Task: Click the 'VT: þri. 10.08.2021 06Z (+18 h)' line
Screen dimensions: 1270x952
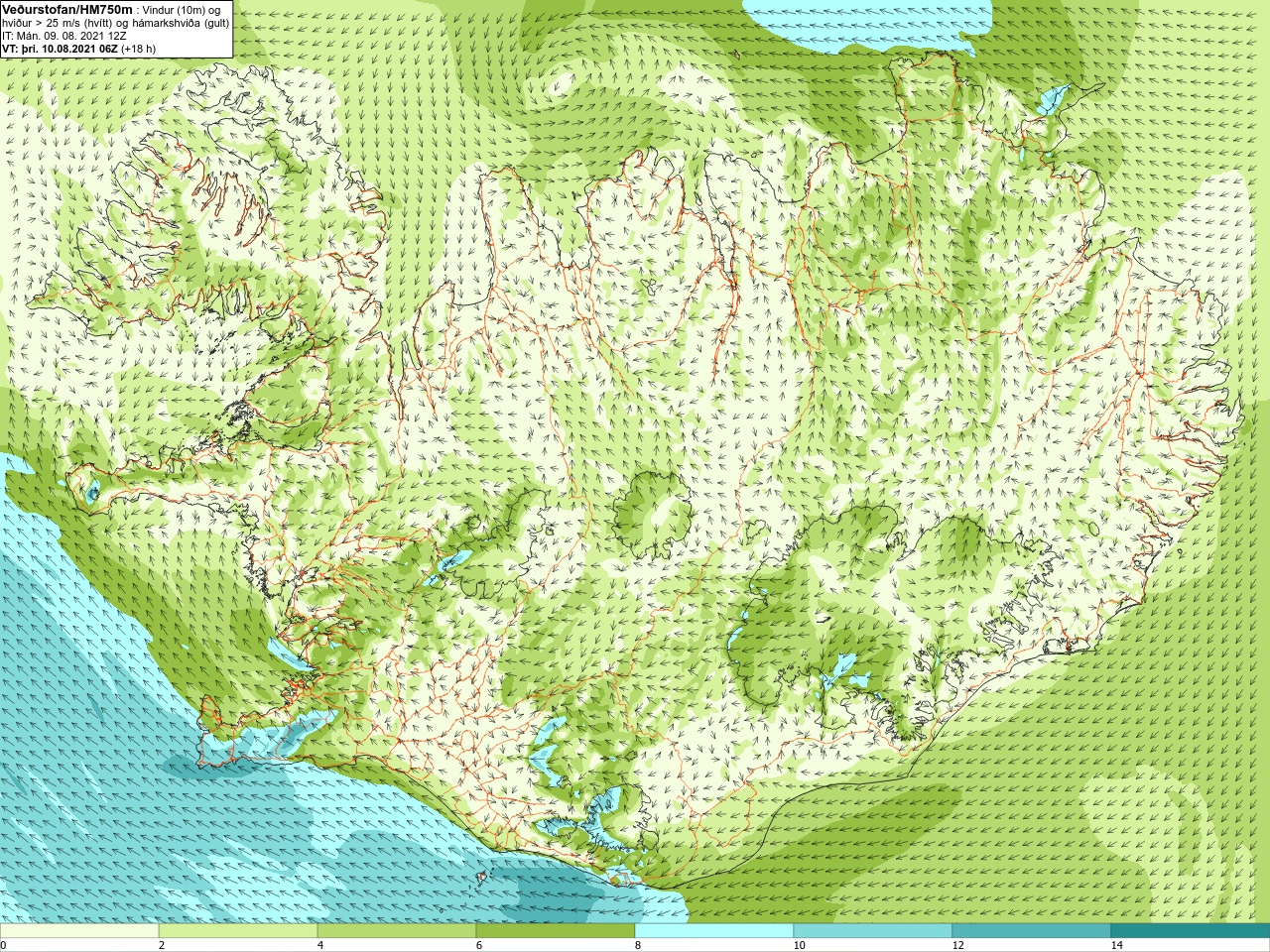Action: coord(78,48)
